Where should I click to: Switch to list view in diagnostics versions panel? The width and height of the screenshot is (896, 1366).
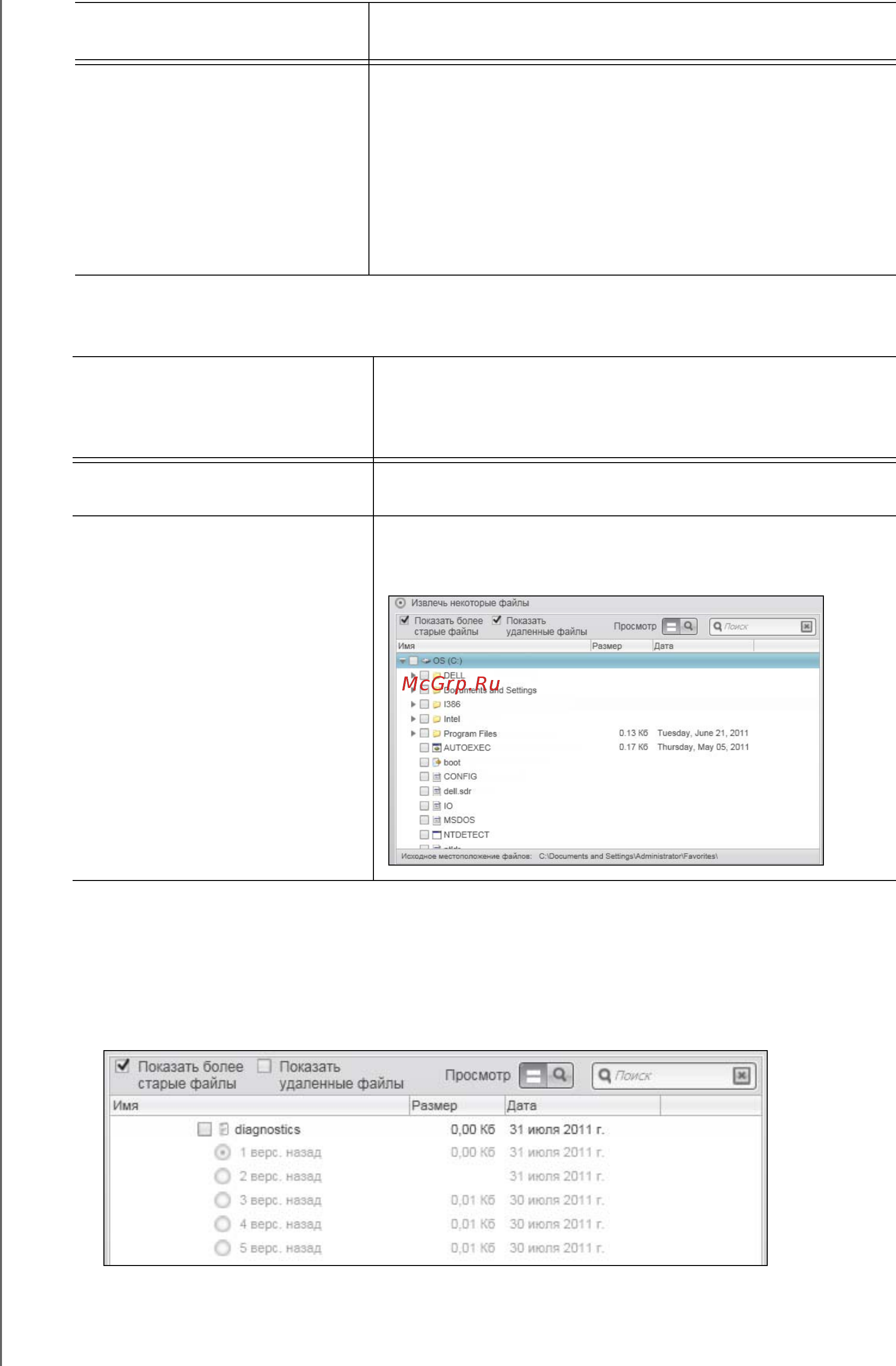[x=534, y=1075]
